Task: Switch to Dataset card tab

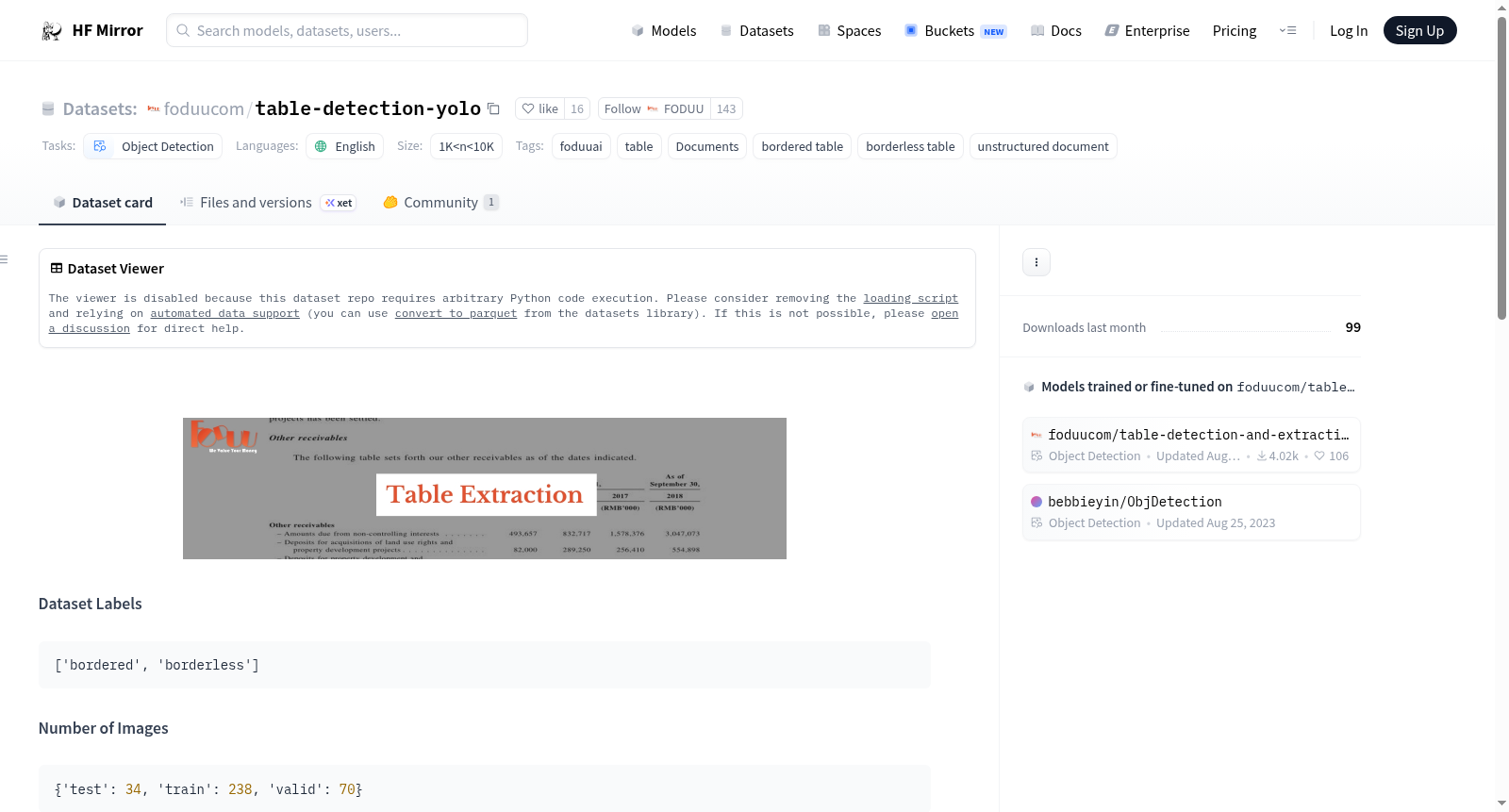Action: tap(102, 203)
